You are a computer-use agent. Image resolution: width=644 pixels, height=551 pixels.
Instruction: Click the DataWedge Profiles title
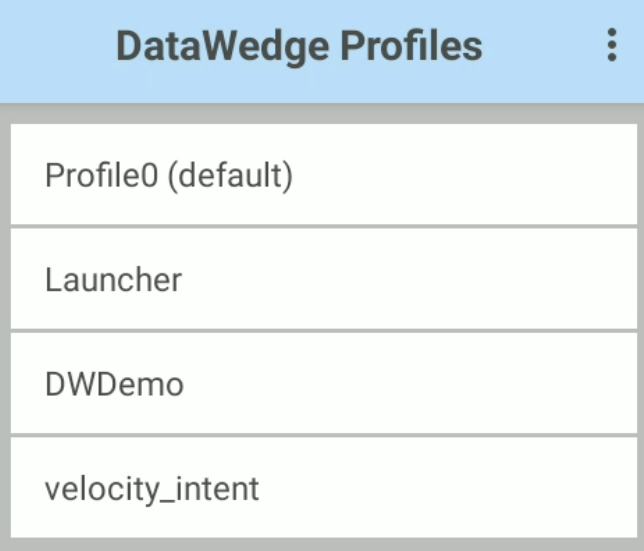point(299,46)
